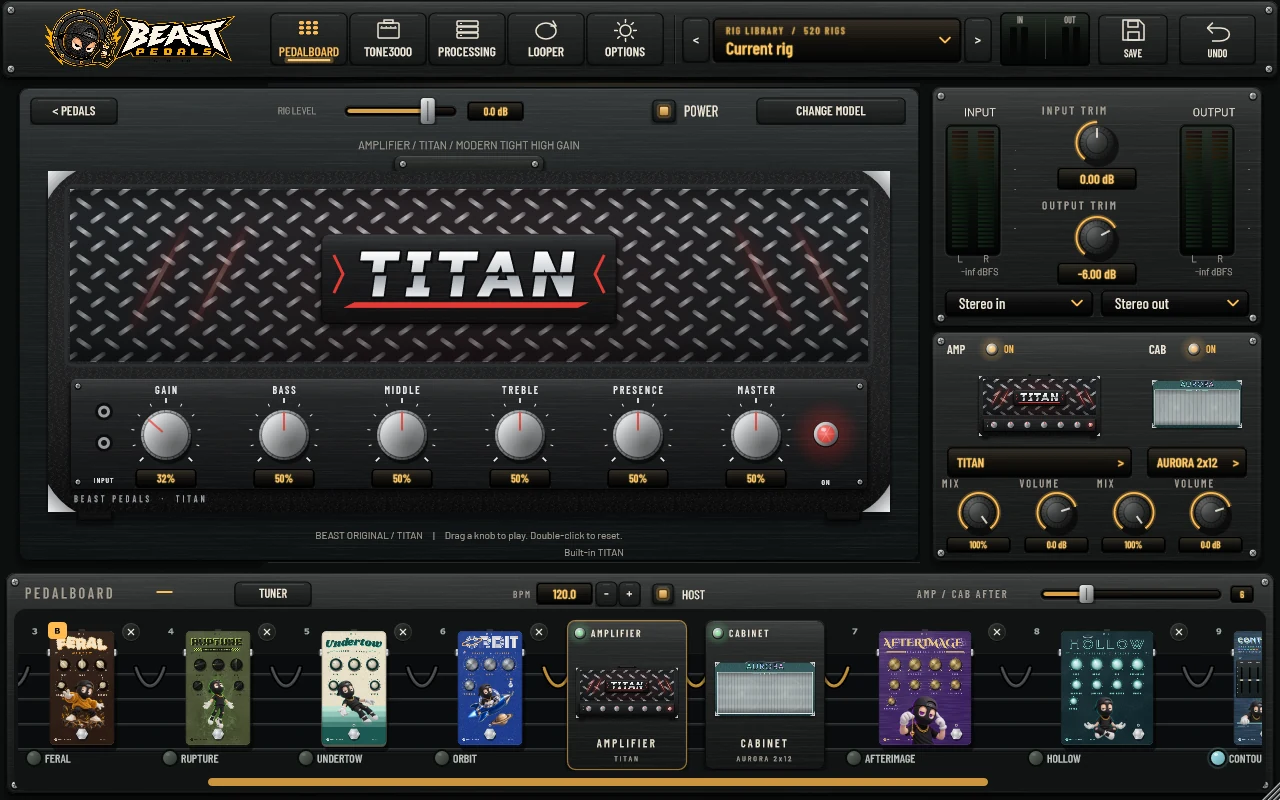Image resolution: width=1280 pixels, height=800 pixels.
Task: Open the Tuner
Action: [x=273, y=594]
